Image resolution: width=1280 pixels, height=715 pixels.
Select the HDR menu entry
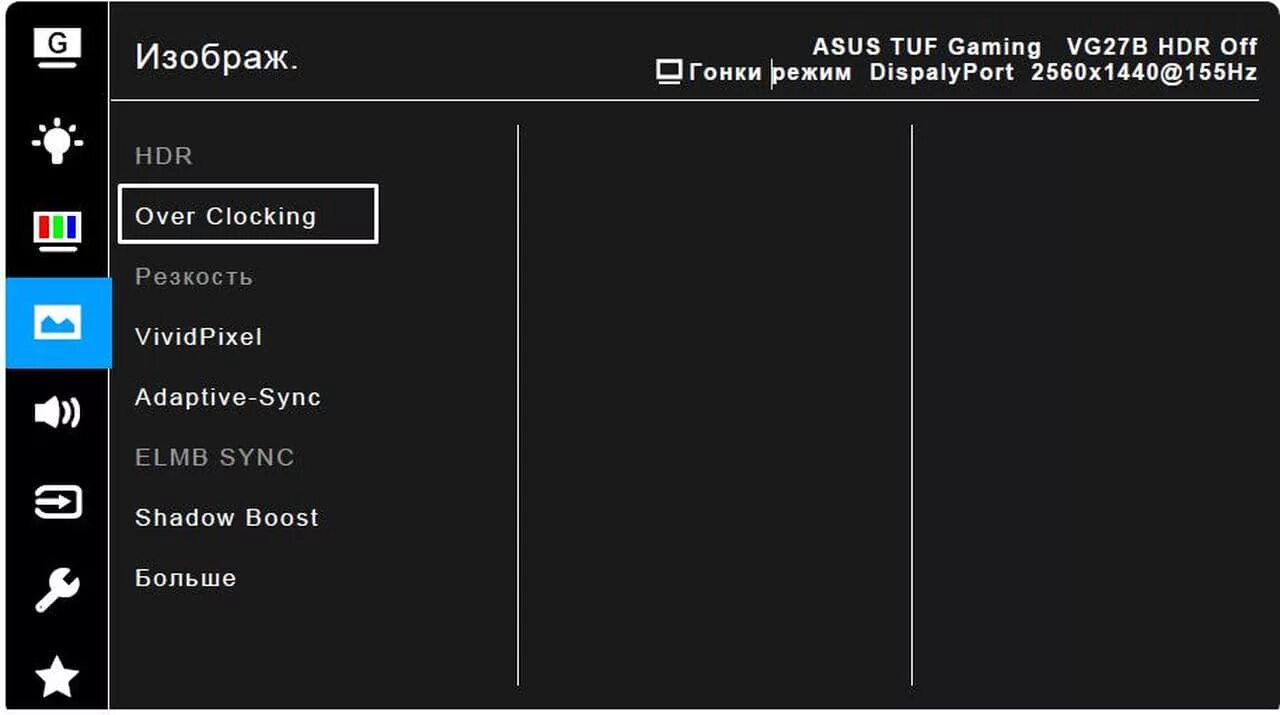[164, 156]
